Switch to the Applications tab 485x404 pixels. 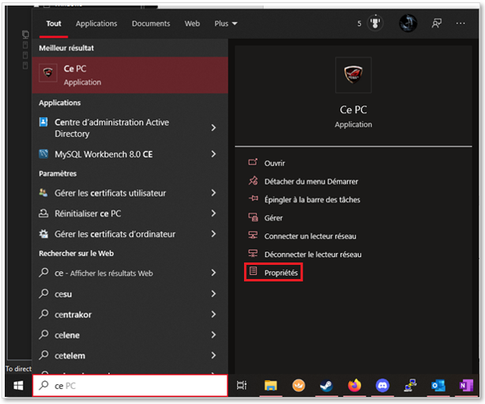click(x=96, y=24)
